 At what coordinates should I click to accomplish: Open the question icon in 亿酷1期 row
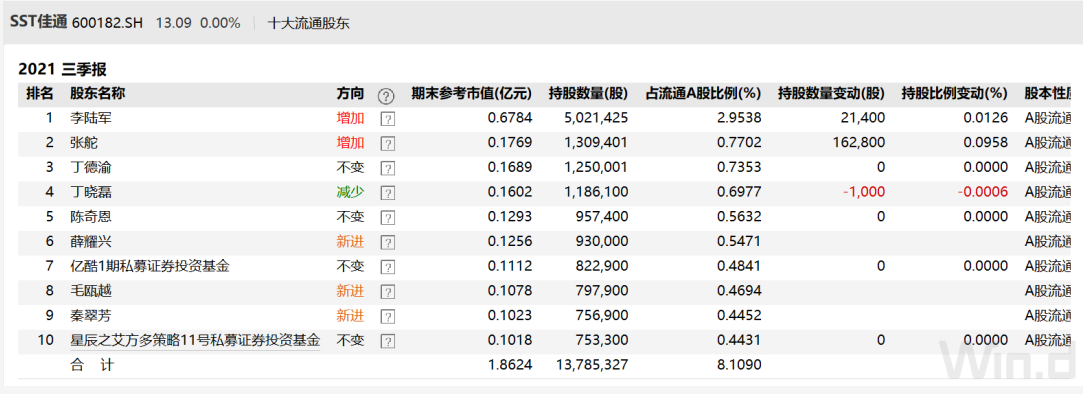coord(387,267)
